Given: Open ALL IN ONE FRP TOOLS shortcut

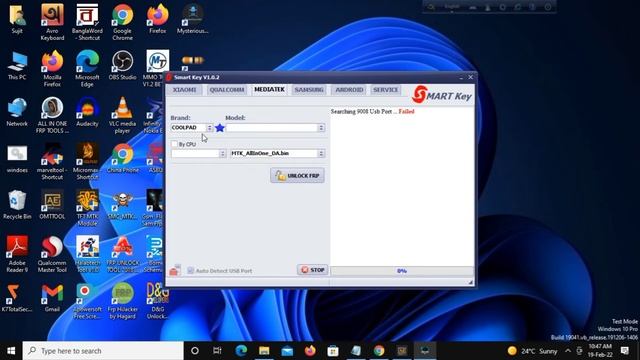Looking at the screenshot, I should tap(52, 115).
